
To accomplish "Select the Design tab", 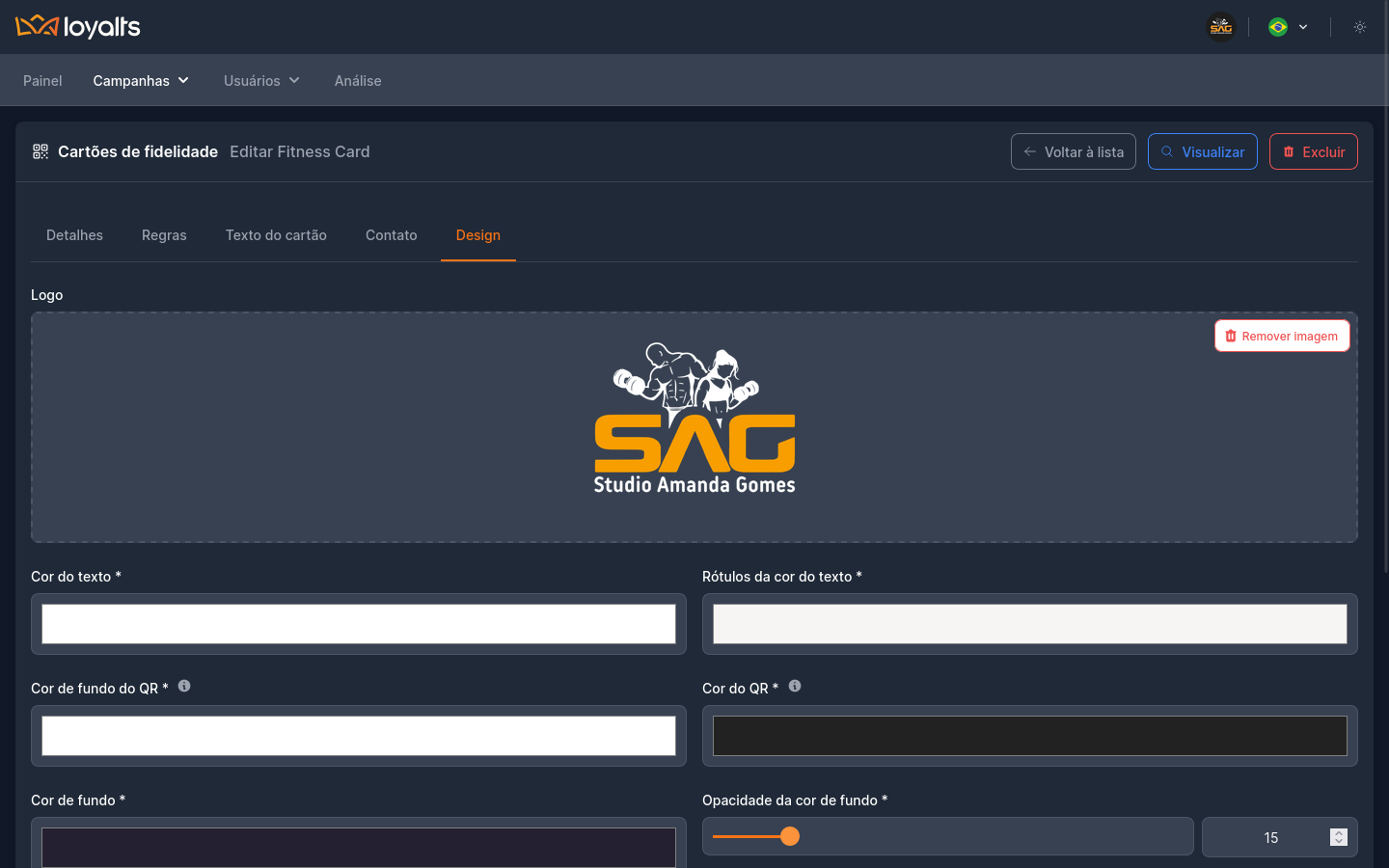I will click(478, 235).
